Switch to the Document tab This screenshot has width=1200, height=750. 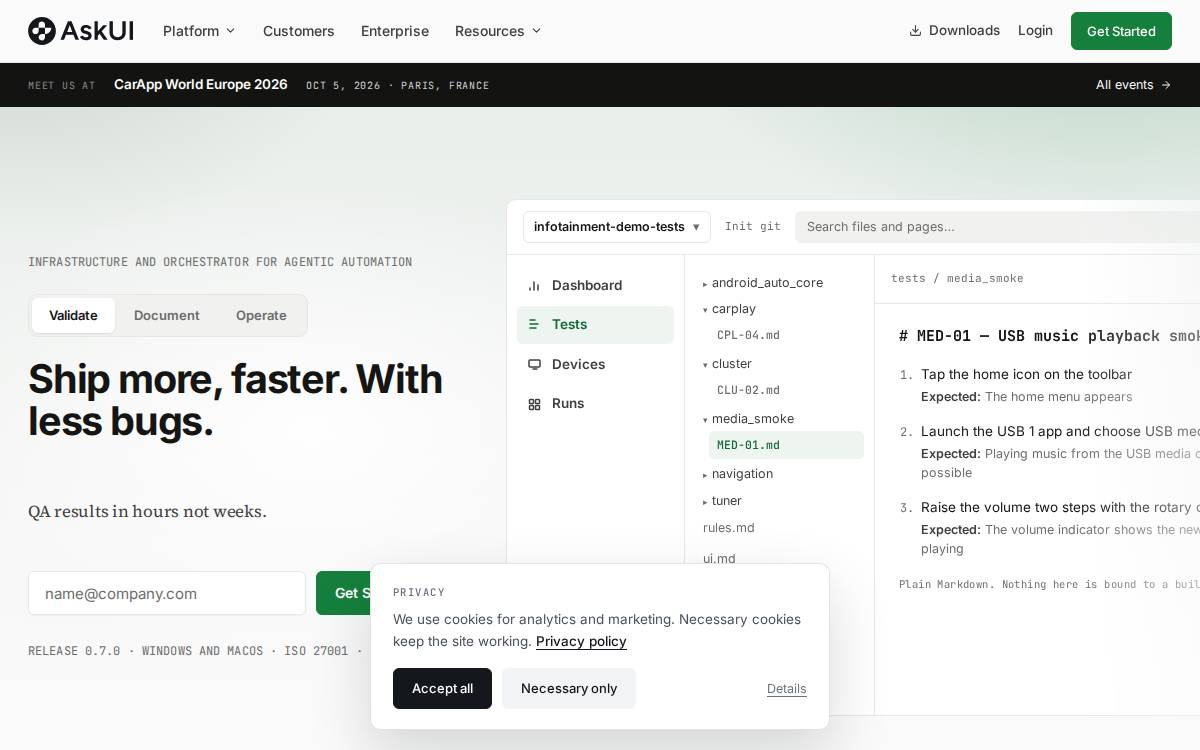tap(167, 315)
